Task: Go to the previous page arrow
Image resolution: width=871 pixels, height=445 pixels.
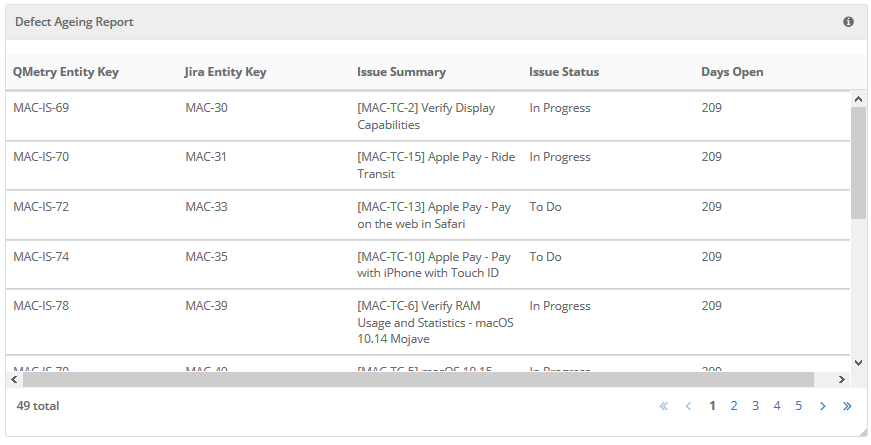Action: [x=688, y=406]
